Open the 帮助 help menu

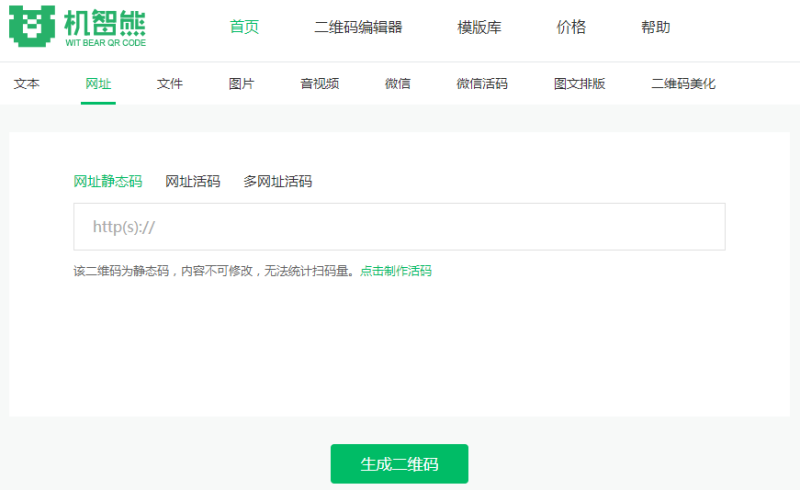656,27
